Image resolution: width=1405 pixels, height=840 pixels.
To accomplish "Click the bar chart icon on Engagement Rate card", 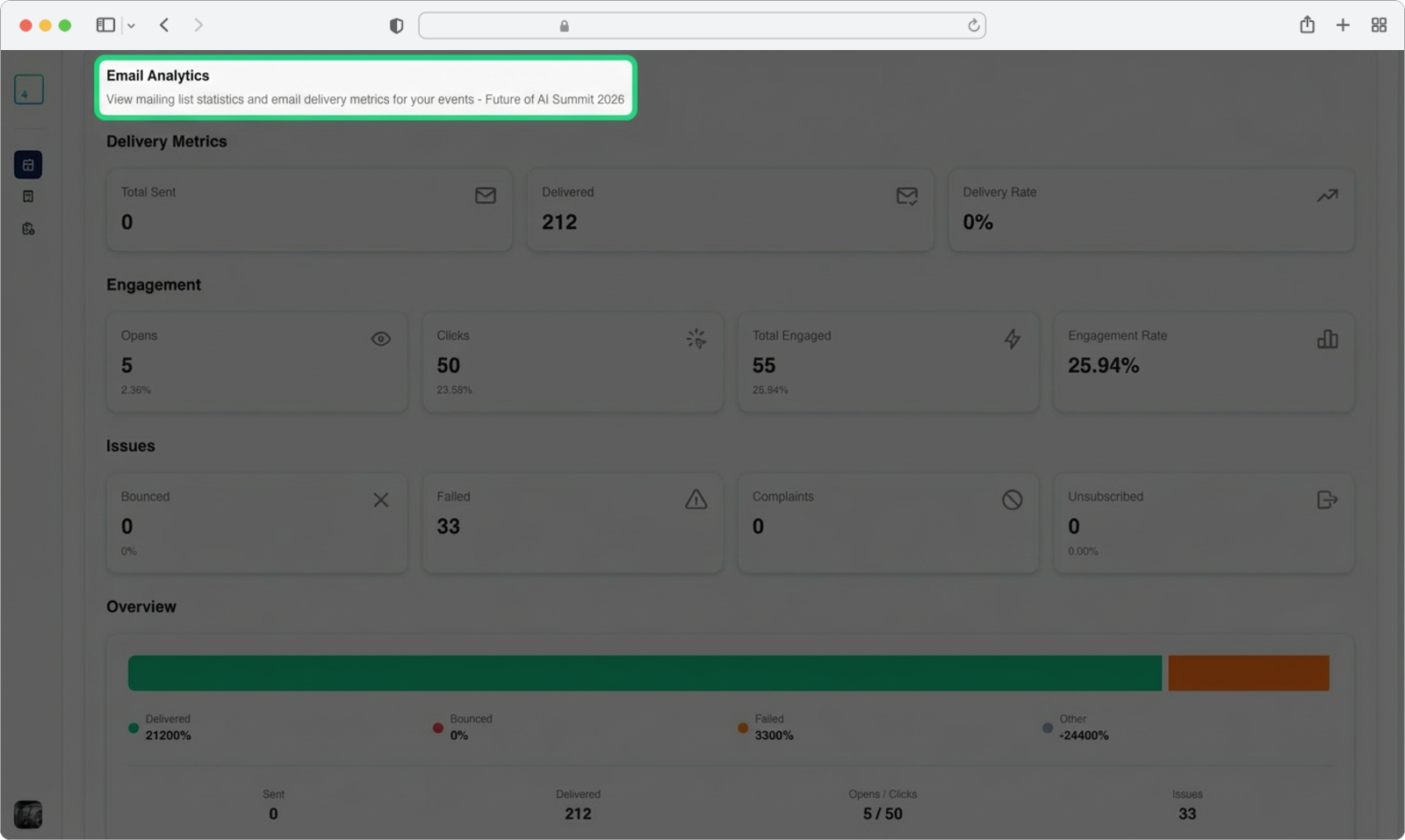I will click(x=1328, y=339).
